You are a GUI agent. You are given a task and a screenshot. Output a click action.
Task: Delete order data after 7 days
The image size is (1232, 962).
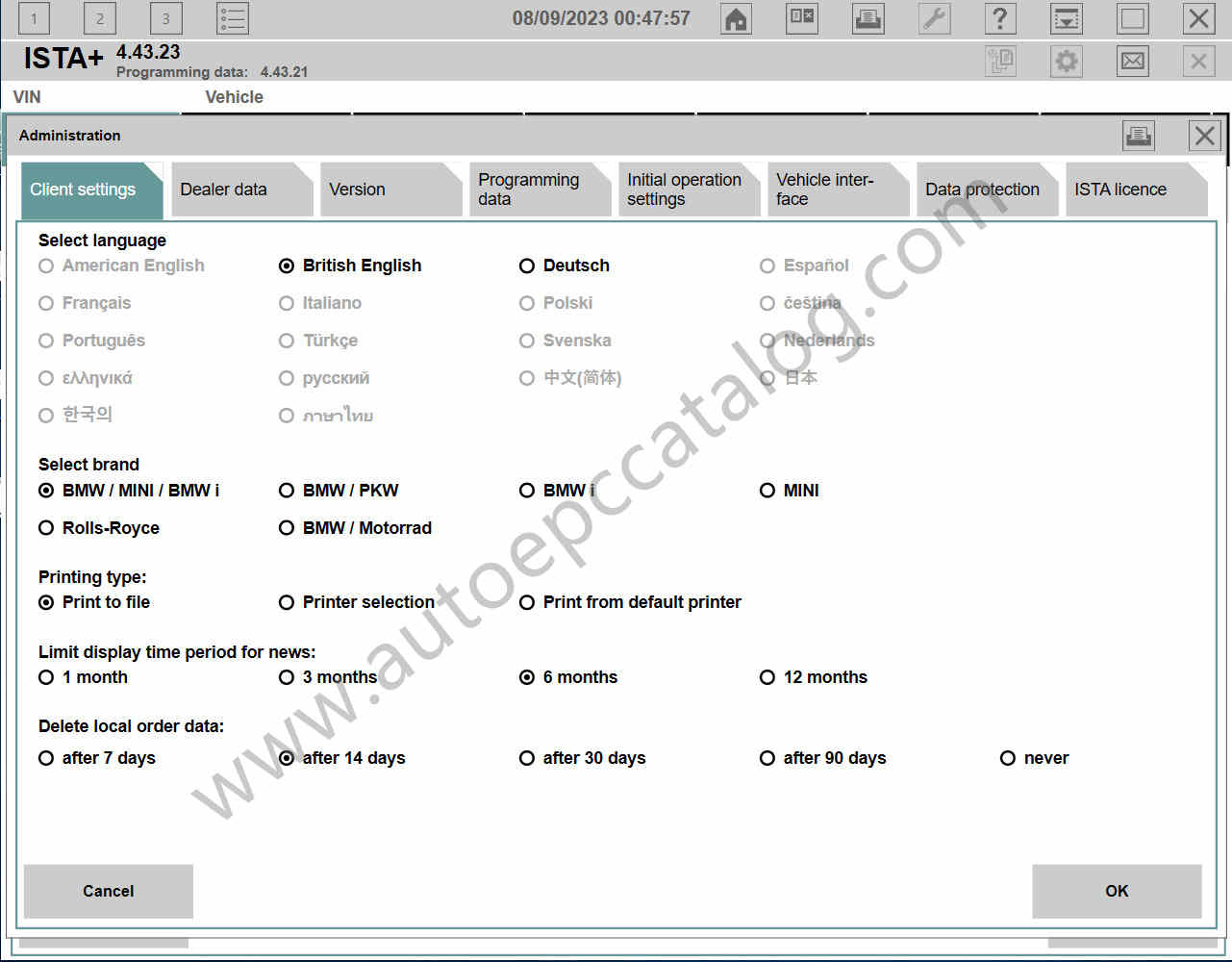pyautogui.click(x=97, y=758)
